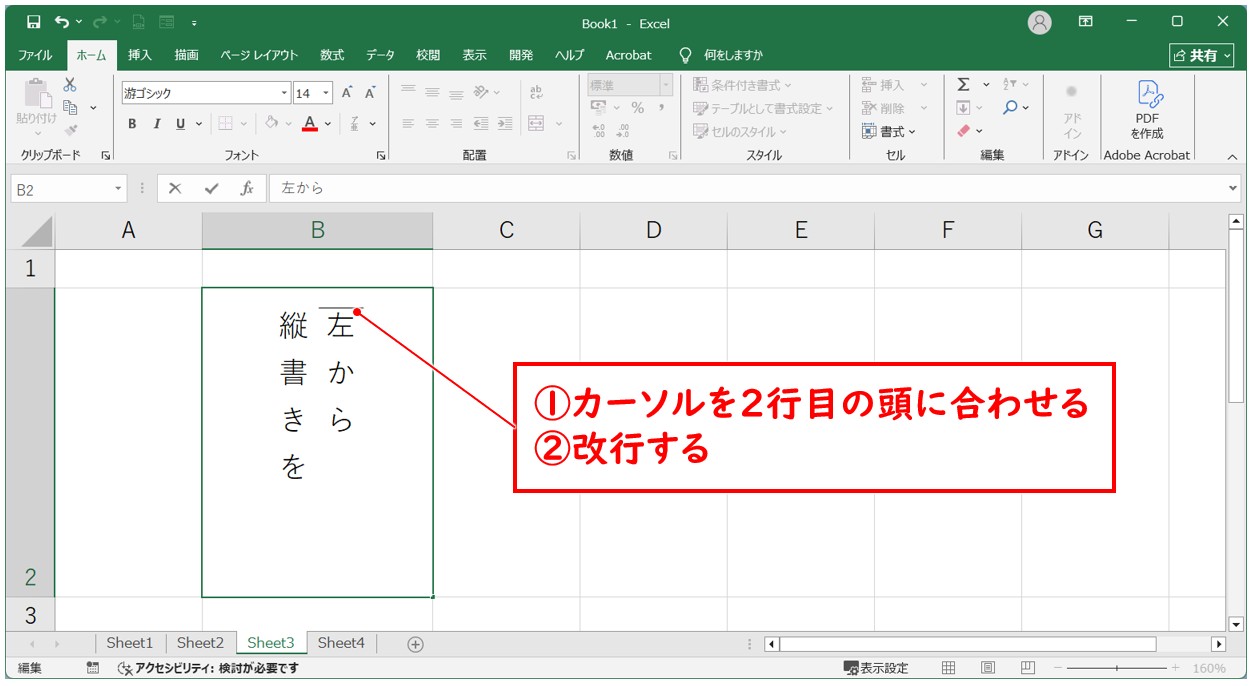Open the 書式 format dropdown in セル group

889,131
